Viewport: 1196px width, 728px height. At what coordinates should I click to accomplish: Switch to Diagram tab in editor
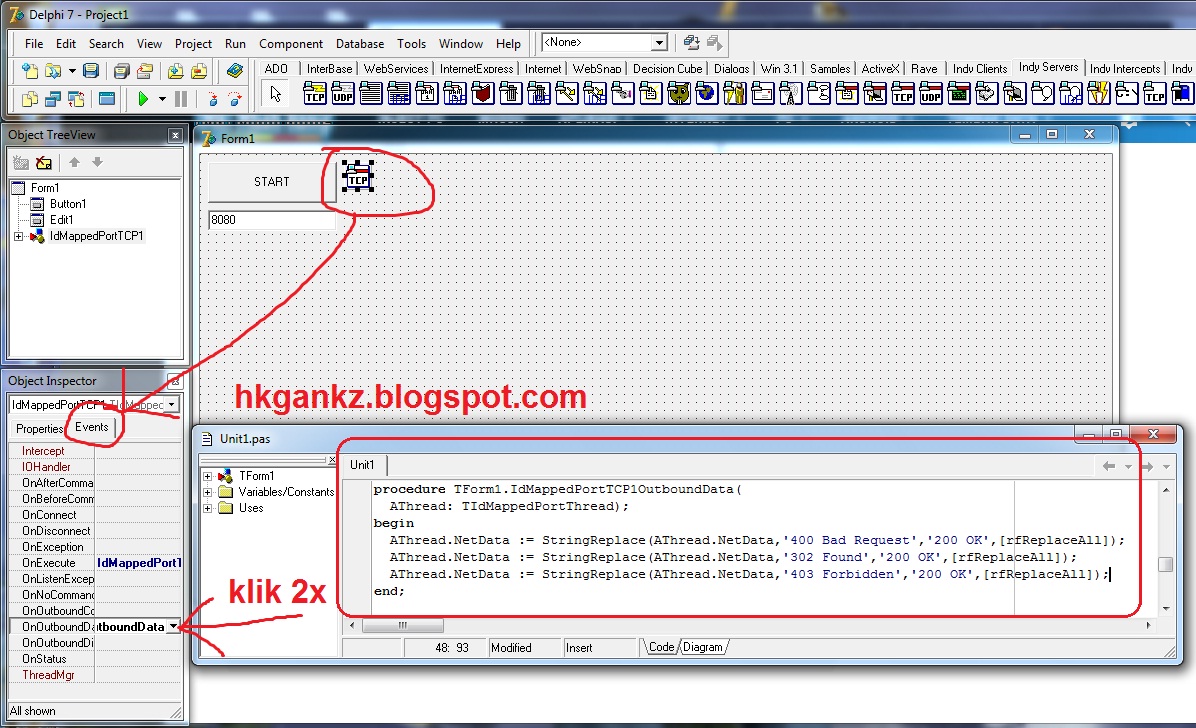[702, 647]
